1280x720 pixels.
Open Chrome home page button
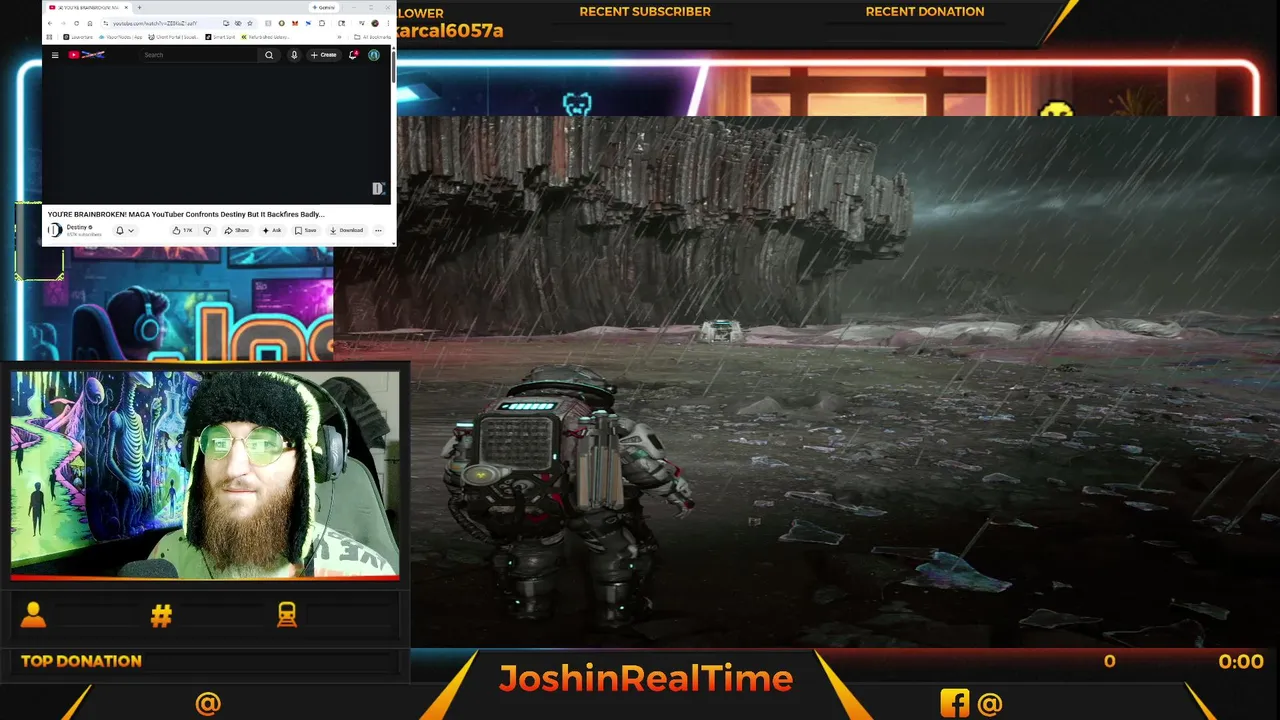tap(90, 23)
